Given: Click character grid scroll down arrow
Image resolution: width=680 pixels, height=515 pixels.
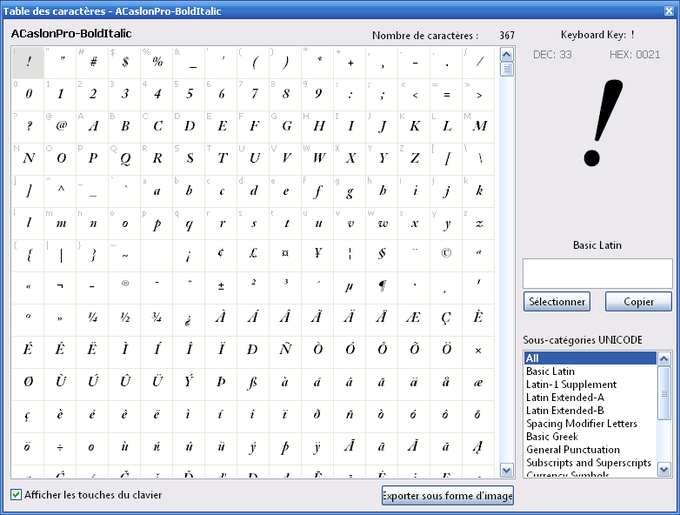Looking at the screenshot, I should coord(507,470).
